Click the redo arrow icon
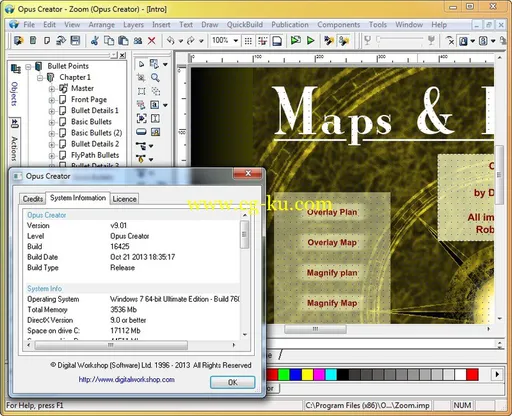 [191, 41]
